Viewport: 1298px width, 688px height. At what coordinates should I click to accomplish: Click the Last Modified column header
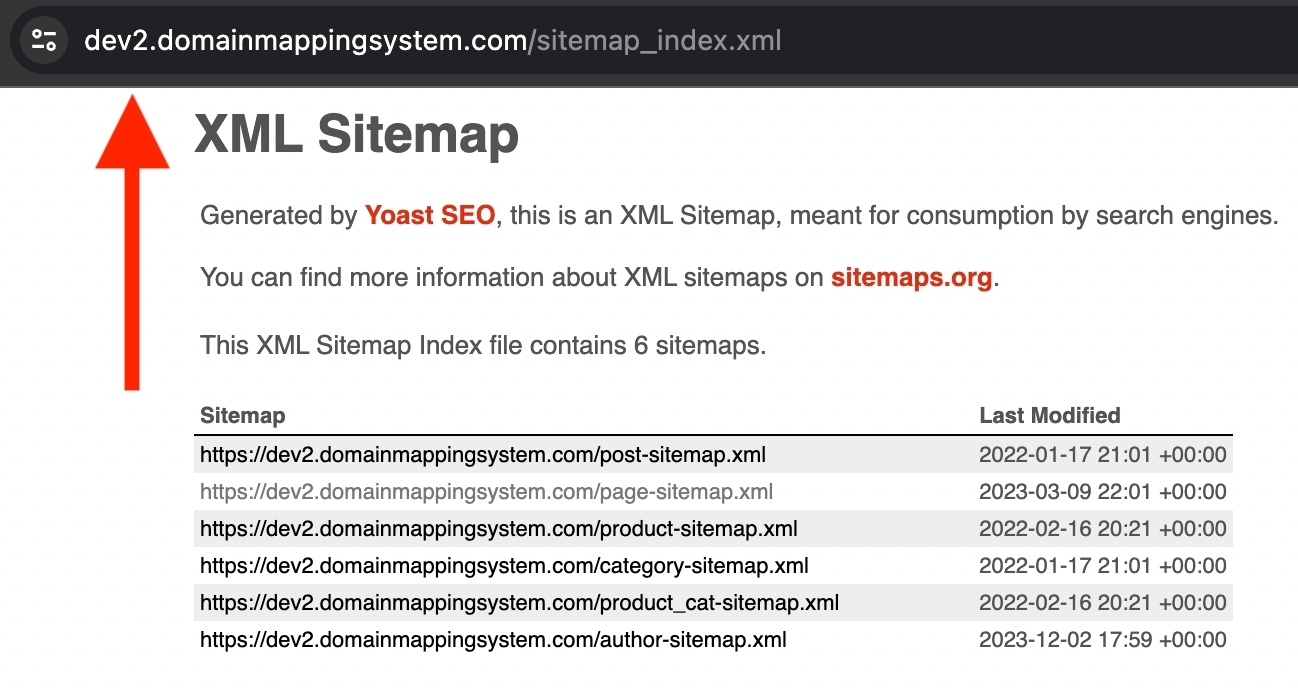pyautogui.click(x=1050, y=416)
